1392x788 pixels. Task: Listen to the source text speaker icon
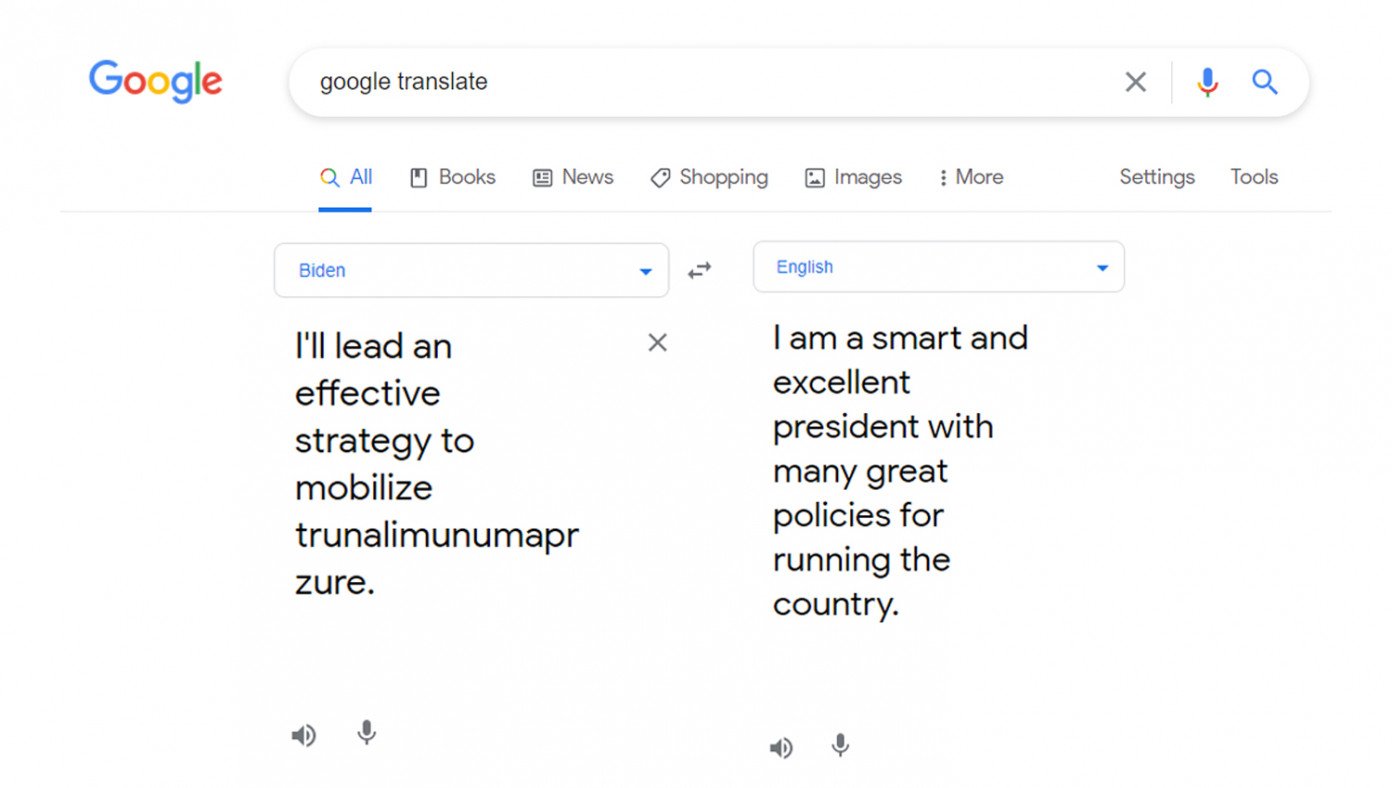[x=303, y=736]
